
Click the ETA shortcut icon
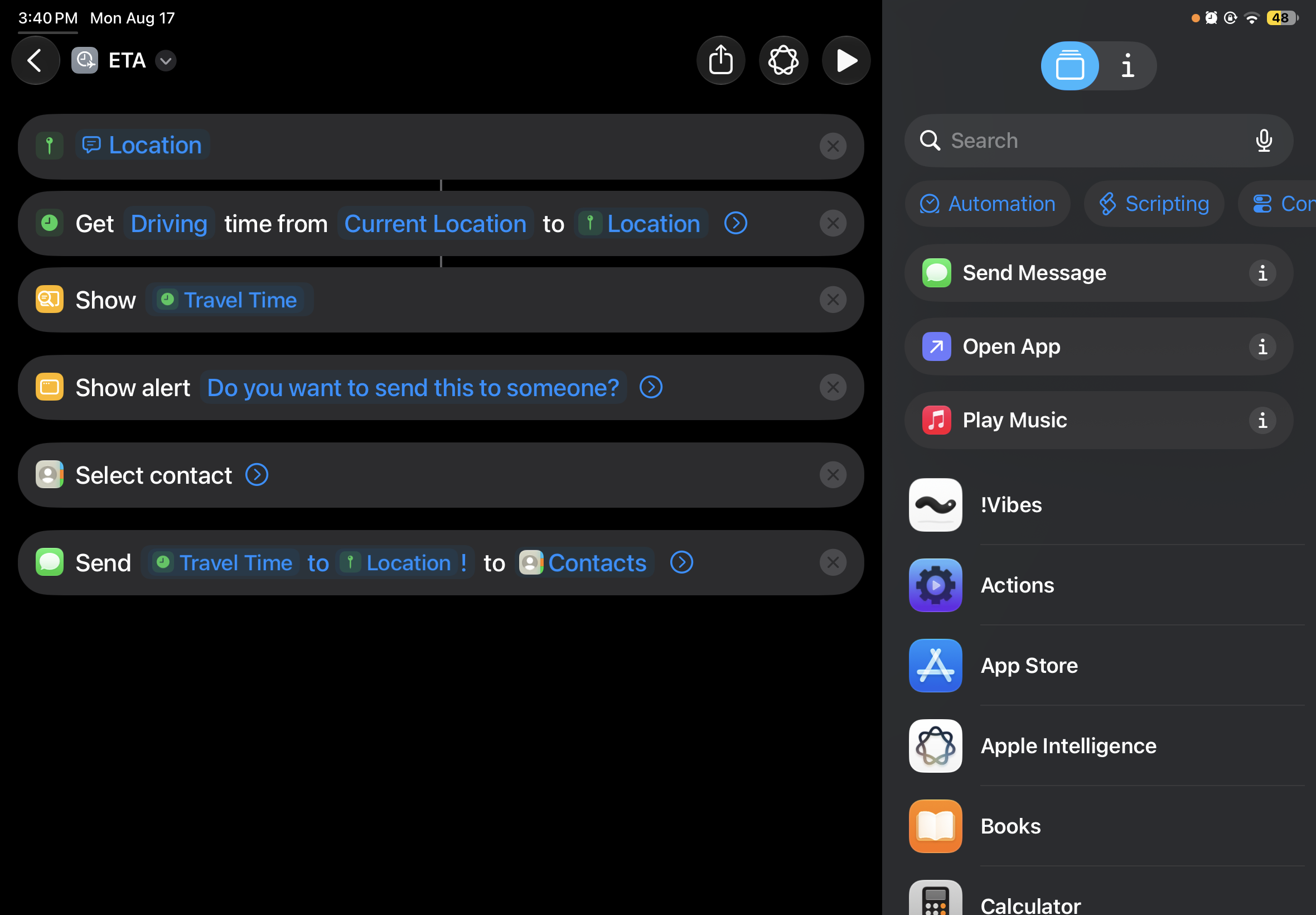point(85,61)
